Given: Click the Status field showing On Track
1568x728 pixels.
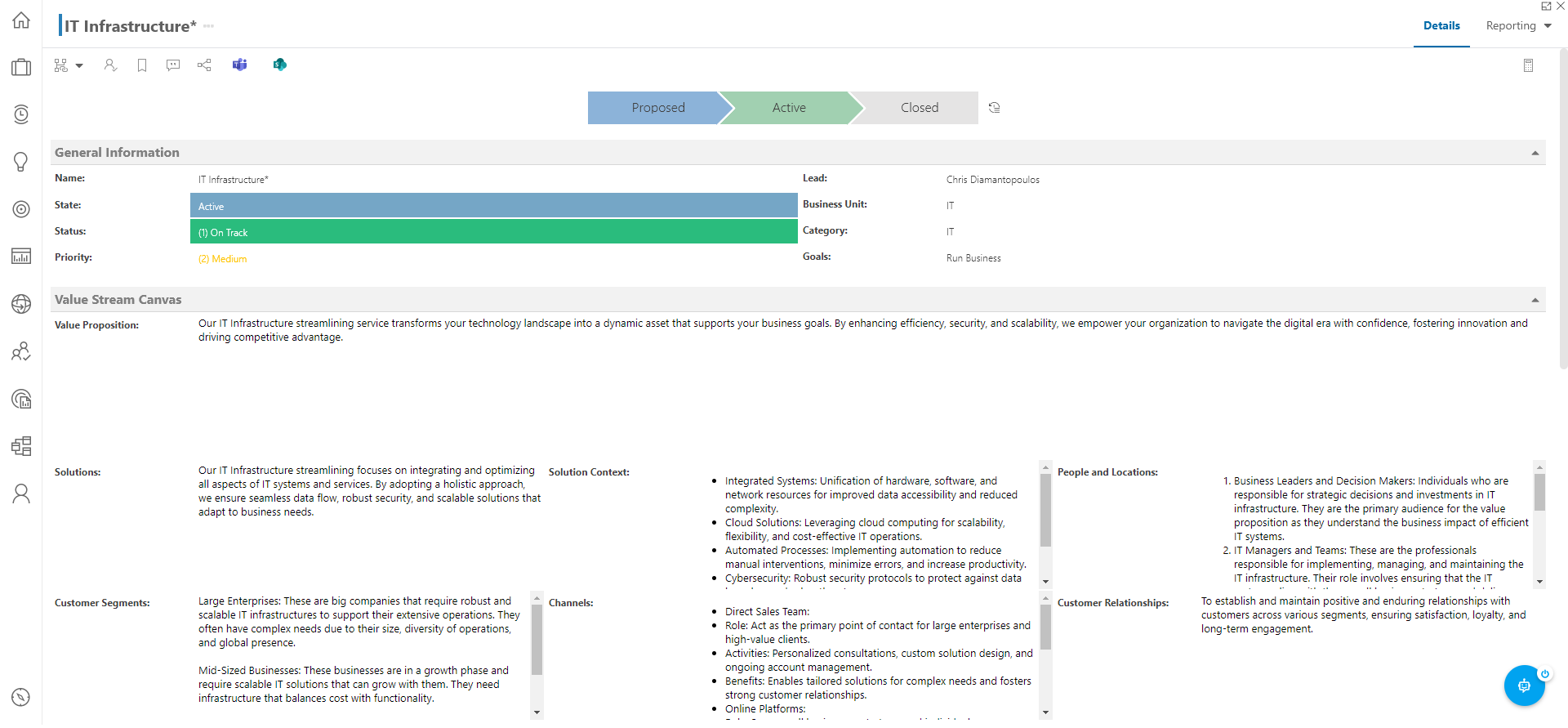Looking at the screenshot, I should 494,232.
